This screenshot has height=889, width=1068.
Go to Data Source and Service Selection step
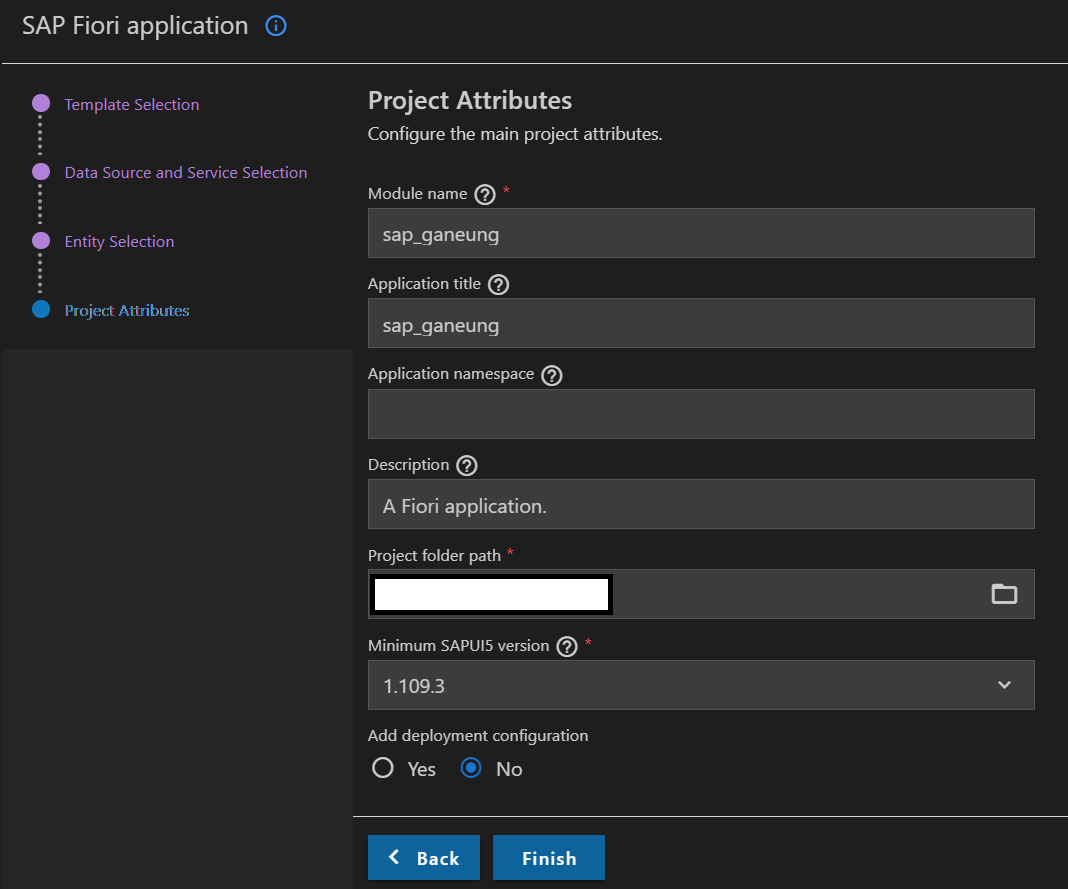click(x=185, y=173)
